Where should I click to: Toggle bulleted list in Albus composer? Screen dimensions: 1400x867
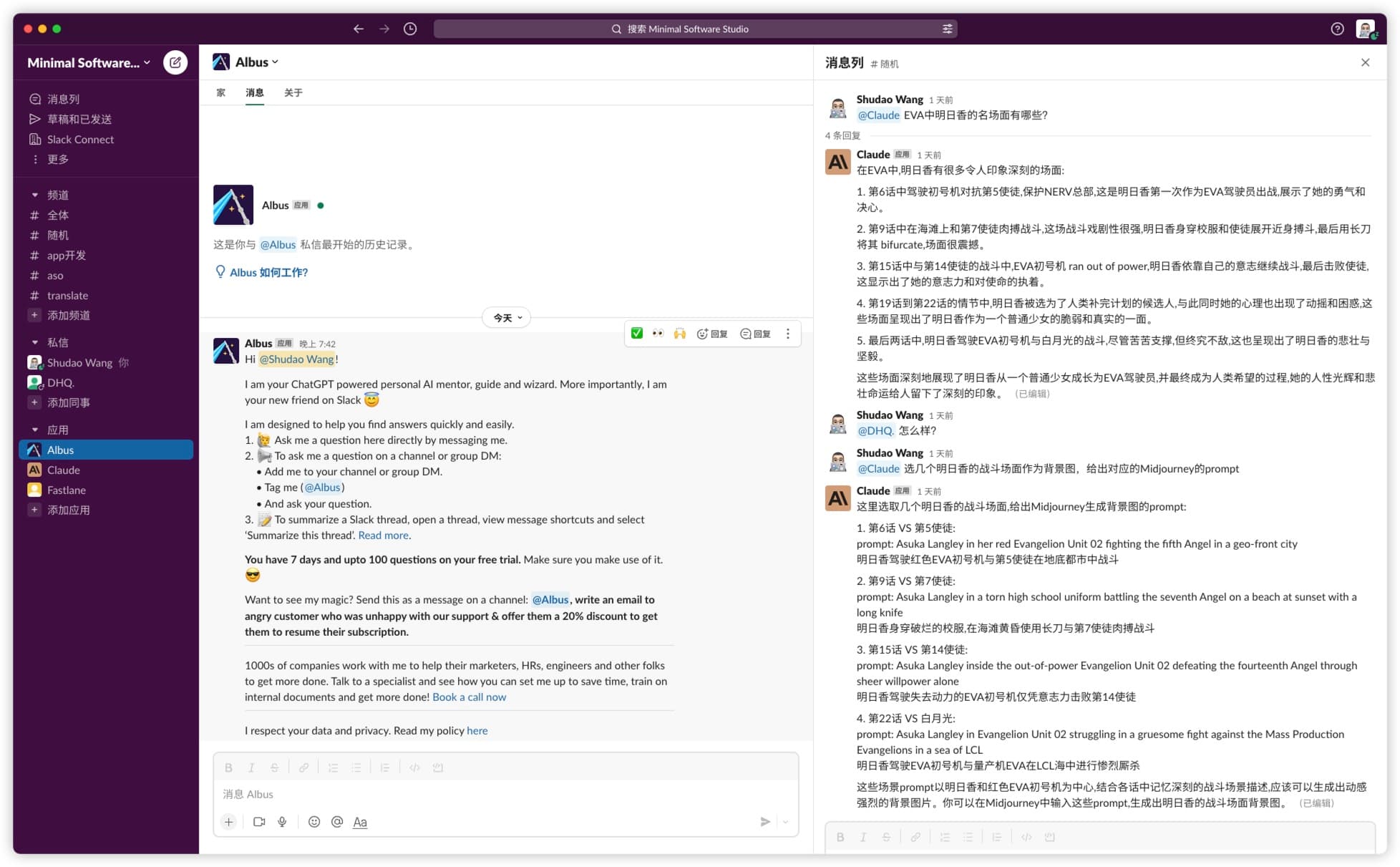[356, 767]
